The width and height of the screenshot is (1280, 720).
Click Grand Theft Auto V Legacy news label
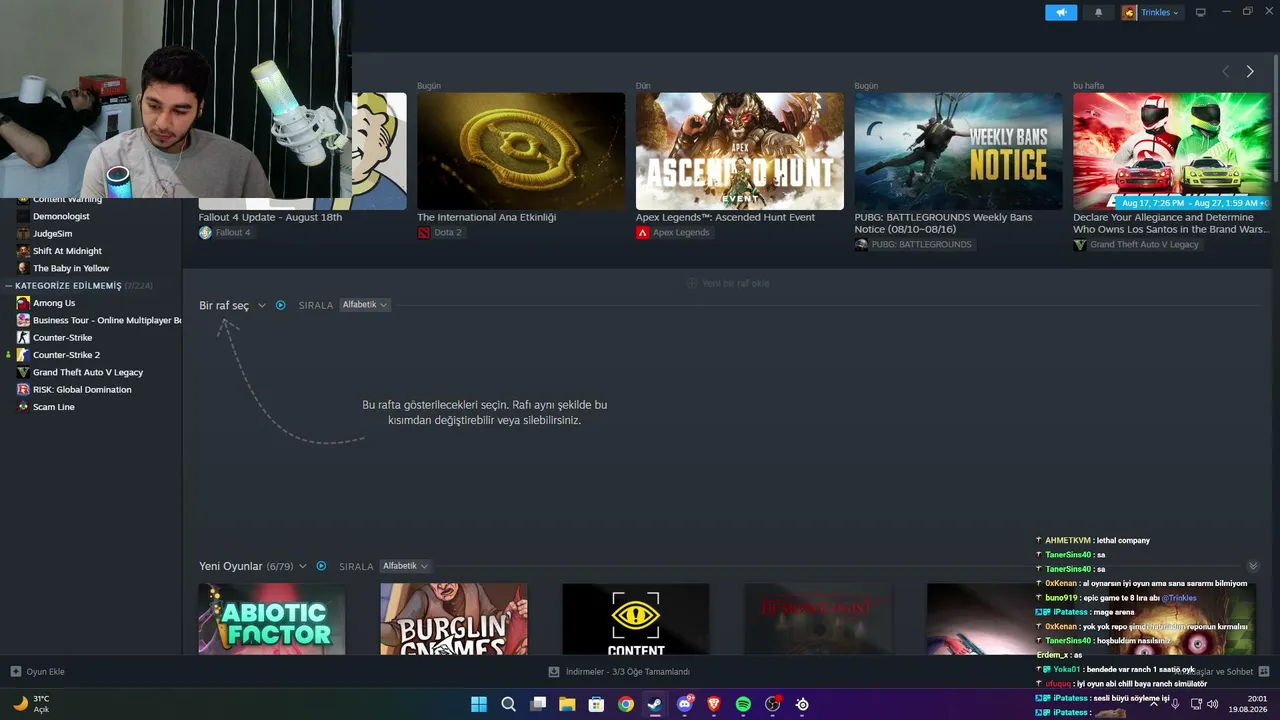coord(1136,245)
